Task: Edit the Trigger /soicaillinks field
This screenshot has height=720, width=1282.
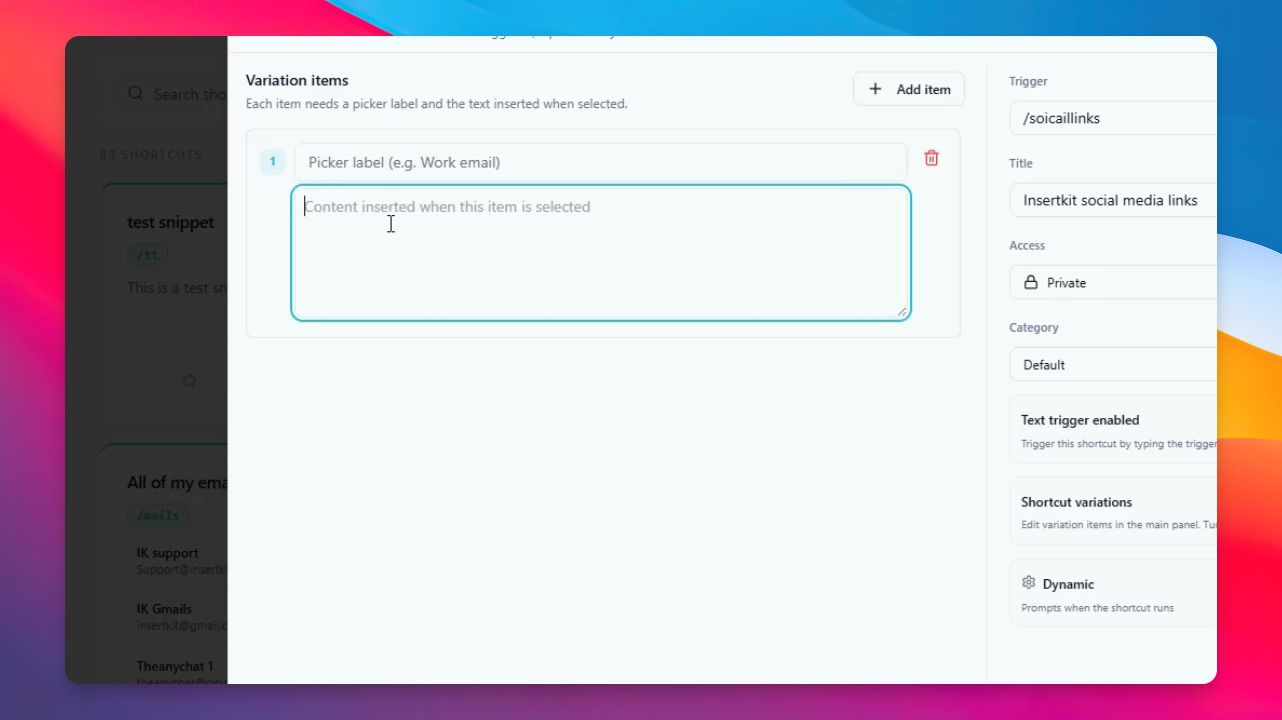Action: click(x=1113, y=118)
